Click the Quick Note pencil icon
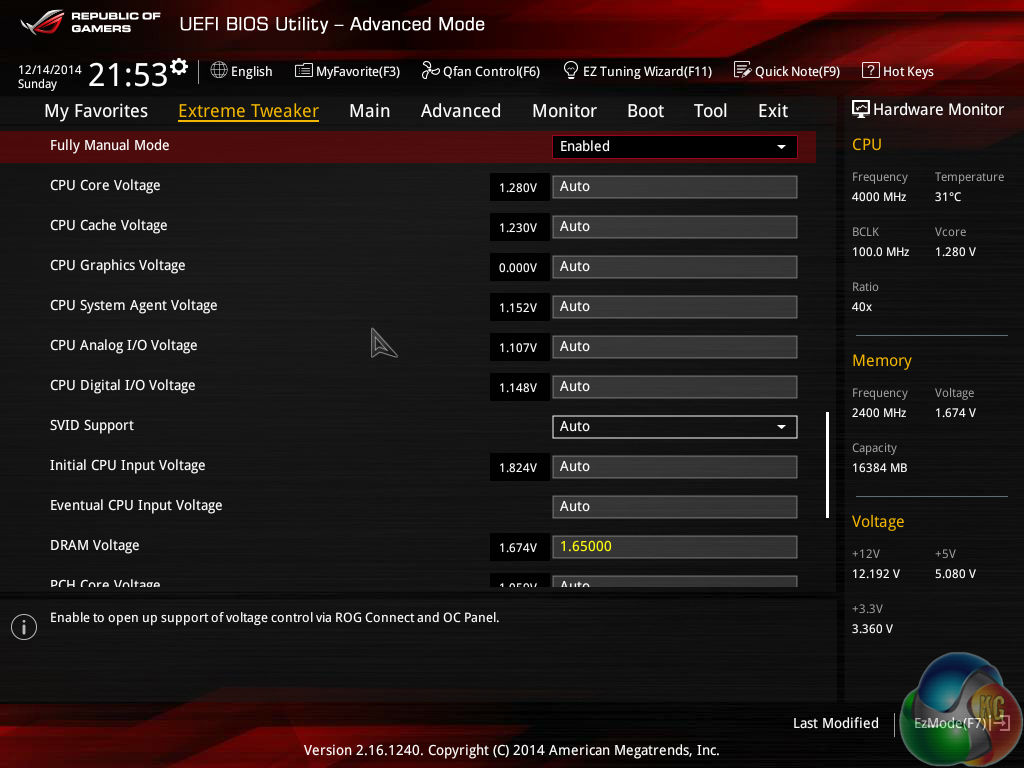The width and height of the screenshot is (1024, 768). (x=743, y=70)
